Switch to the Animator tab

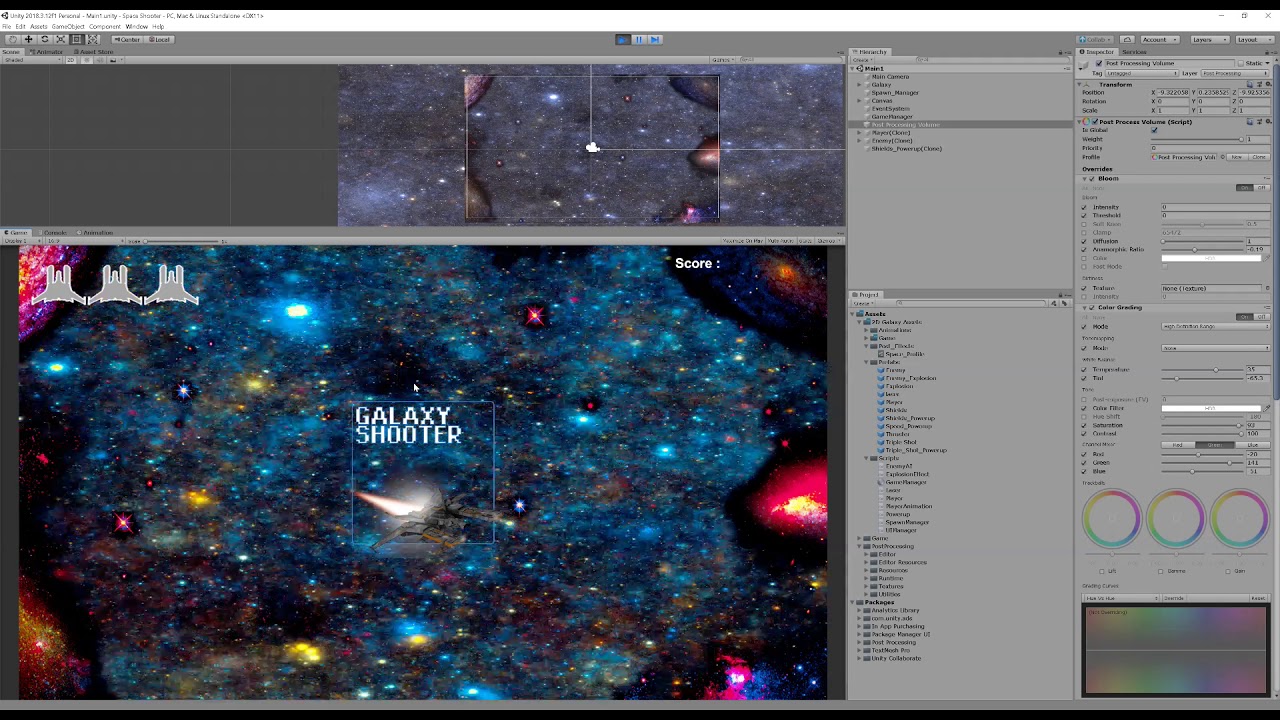coord(46,52)
